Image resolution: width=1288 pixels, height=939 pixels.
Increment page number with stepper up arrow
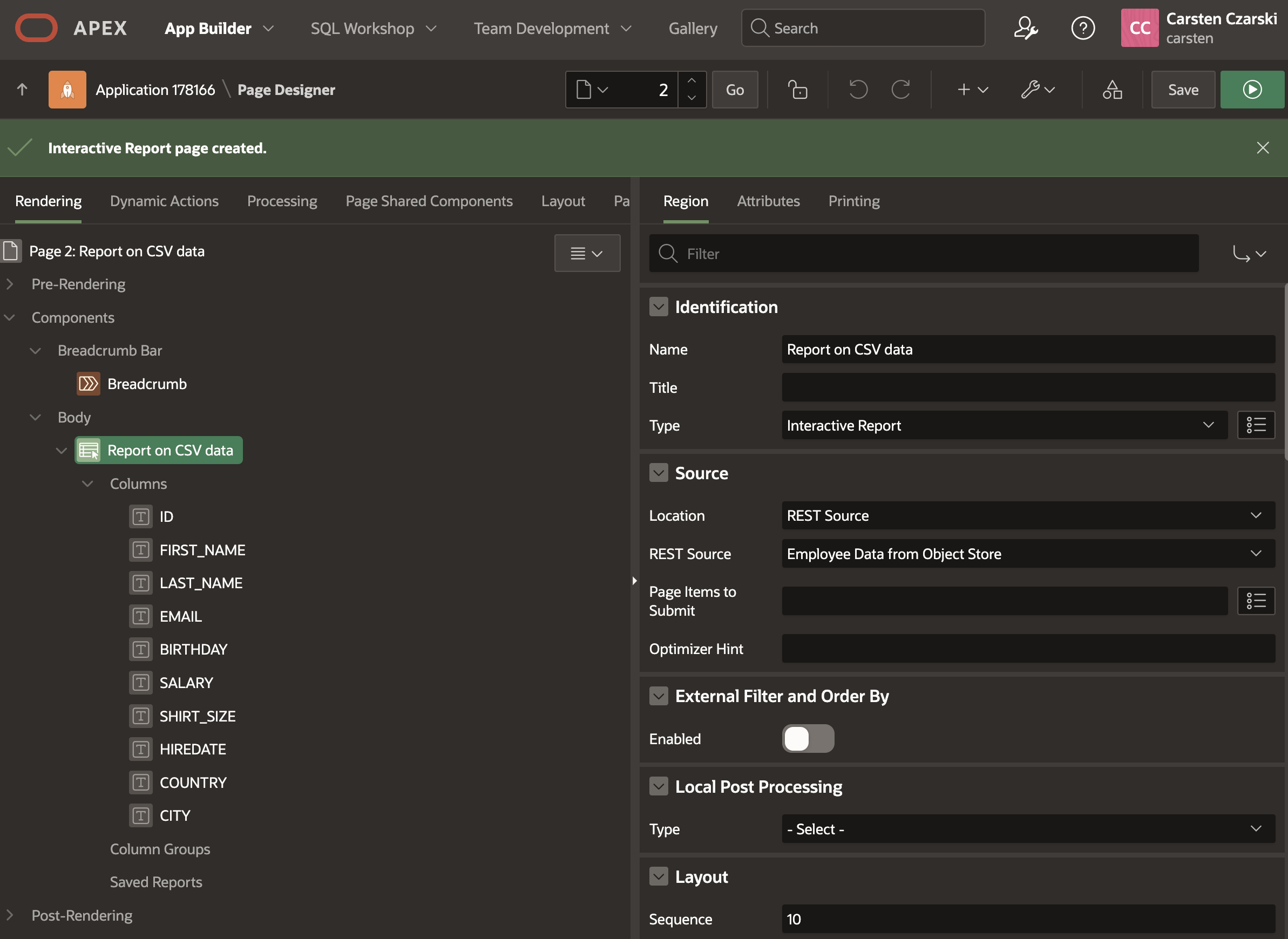(692, 81)
